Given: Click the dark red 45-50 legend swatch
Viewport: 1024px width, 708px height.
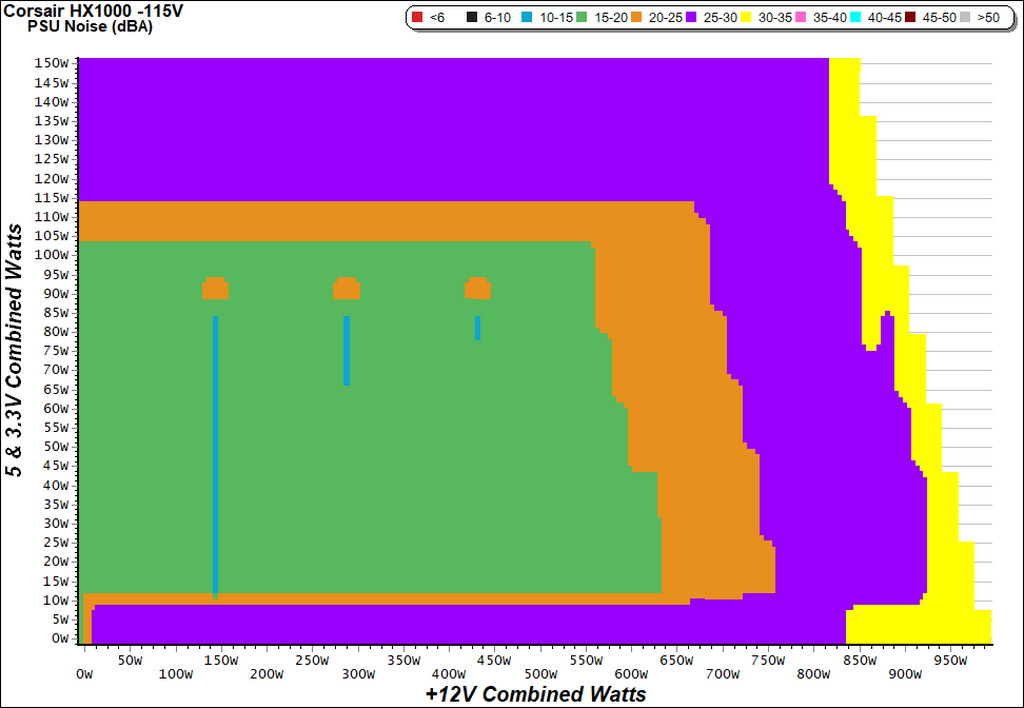Looking at the screenshot, I should click(x=911, y=18).
